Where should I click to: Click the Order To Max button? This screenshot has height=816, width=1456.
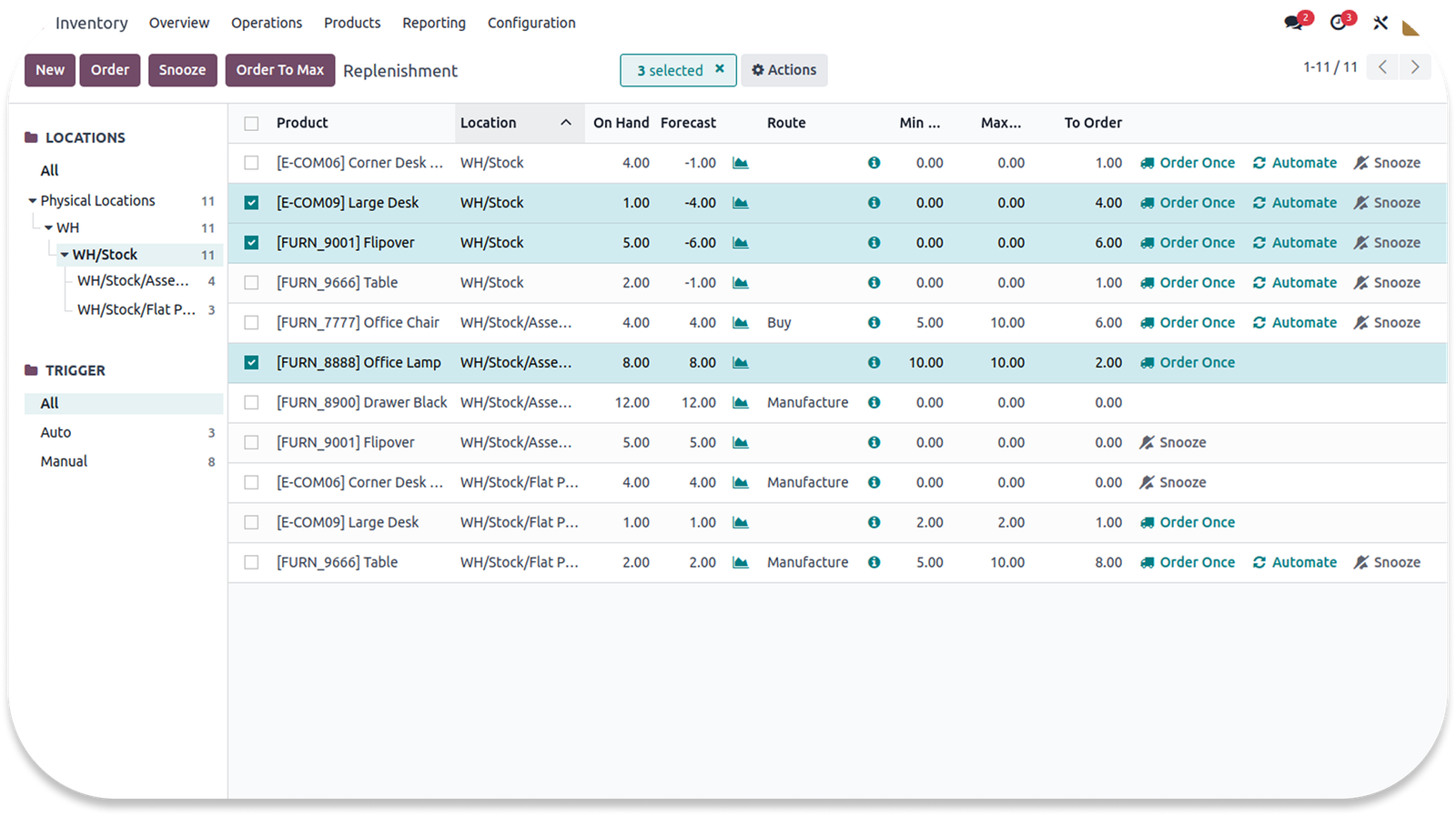(x=279, y=70)
